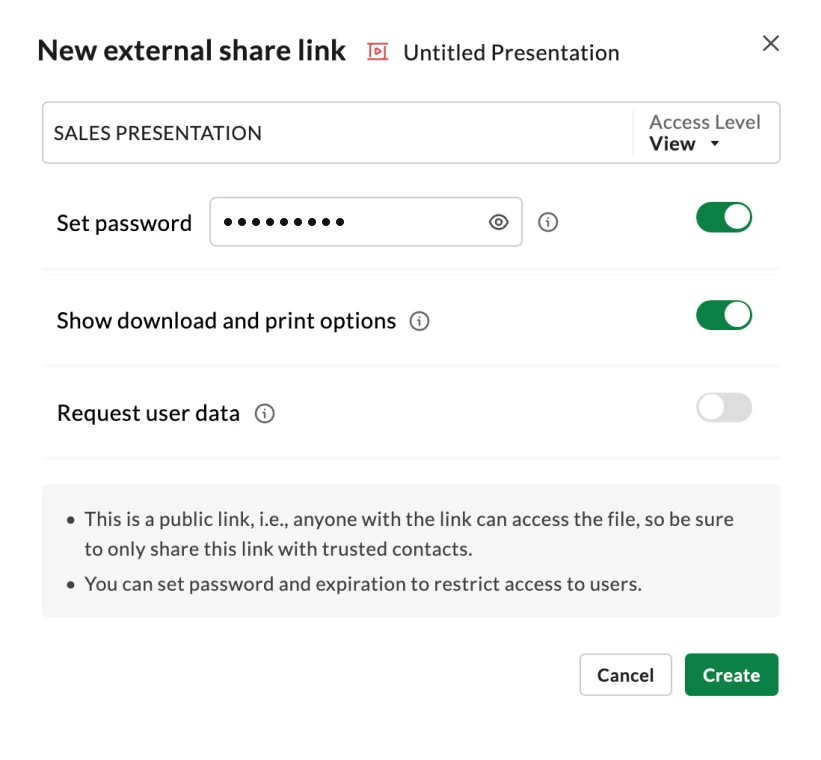The image size is (821, 760).
Task: Disable Show download and print options switch
Action: click(723, 315)
